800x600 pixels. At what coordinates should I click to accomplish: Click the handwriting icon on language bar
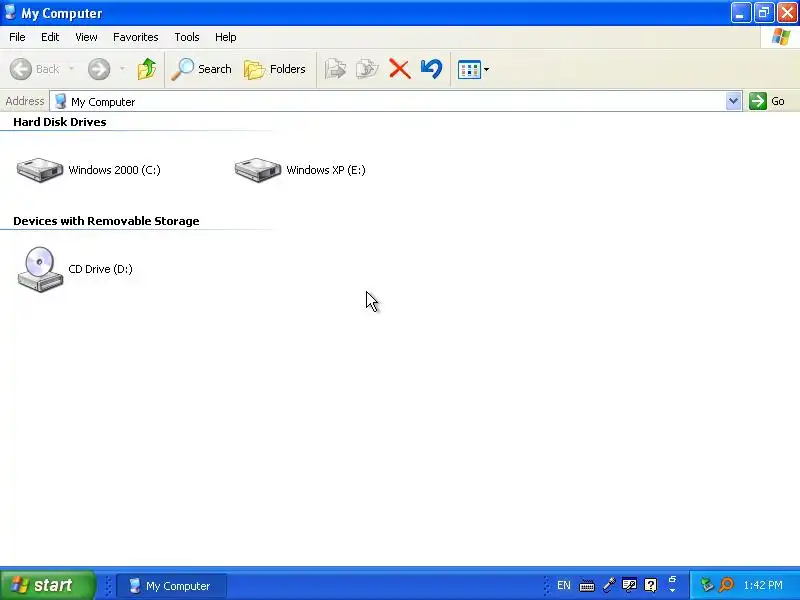tap(629, 585)
